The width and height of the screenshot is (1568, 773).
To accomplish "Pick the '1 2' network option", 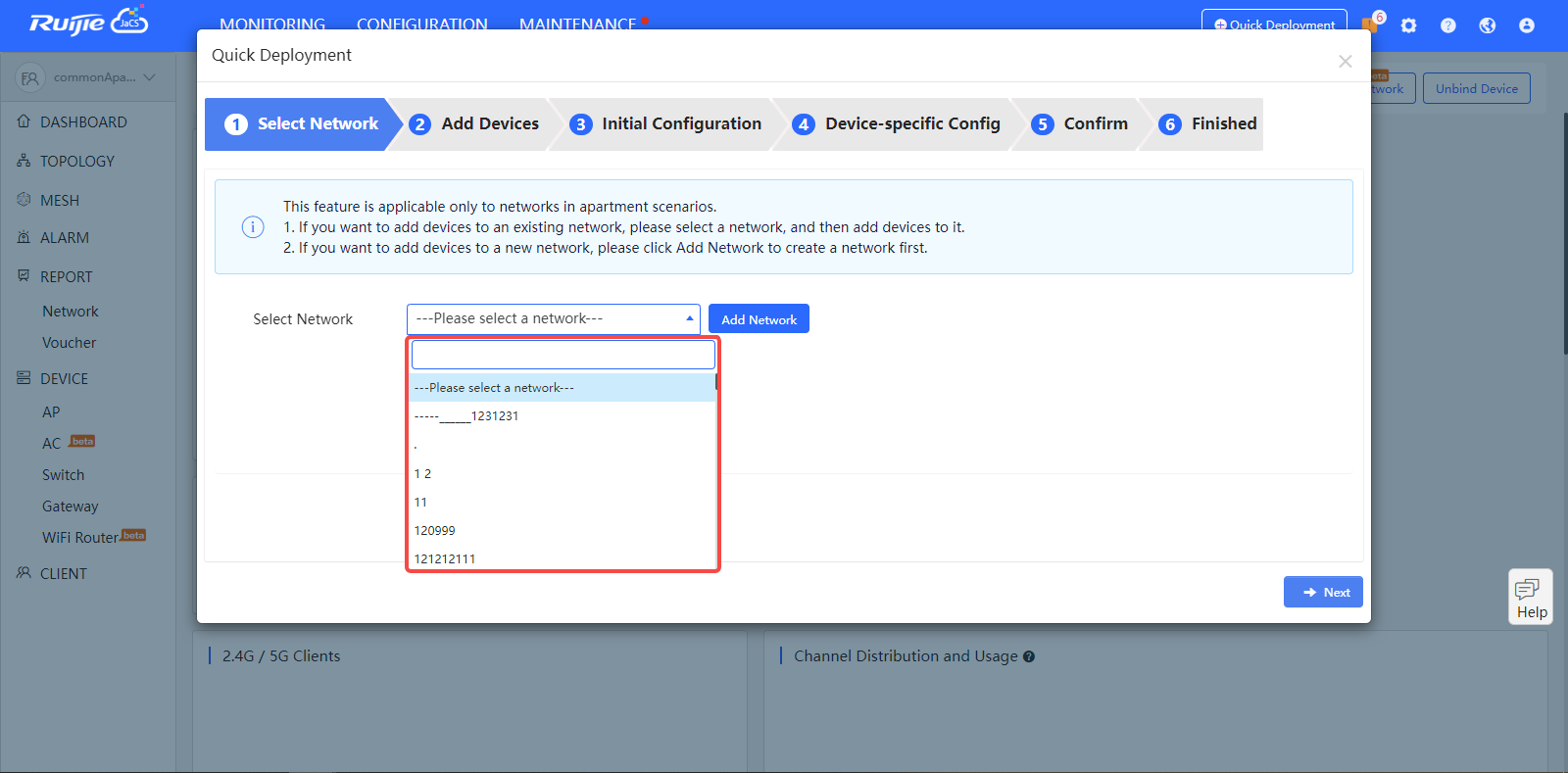I will [423, 473].
